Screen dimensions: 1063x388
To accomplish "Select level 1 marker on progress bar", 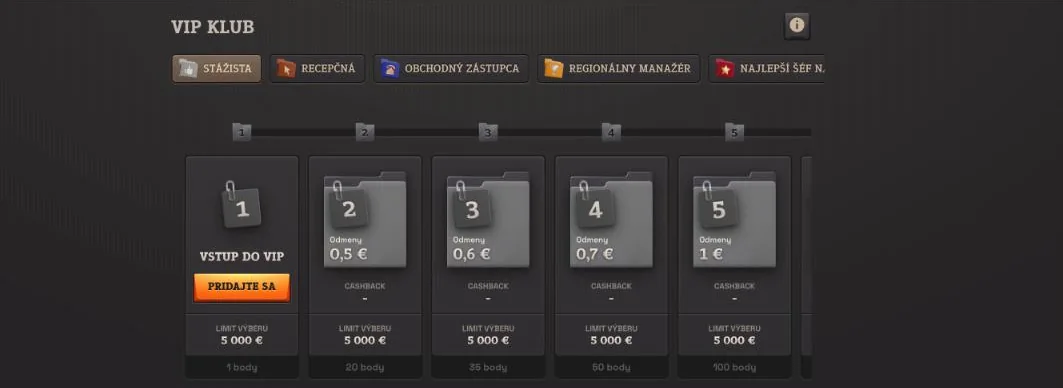I will [242, 132].
